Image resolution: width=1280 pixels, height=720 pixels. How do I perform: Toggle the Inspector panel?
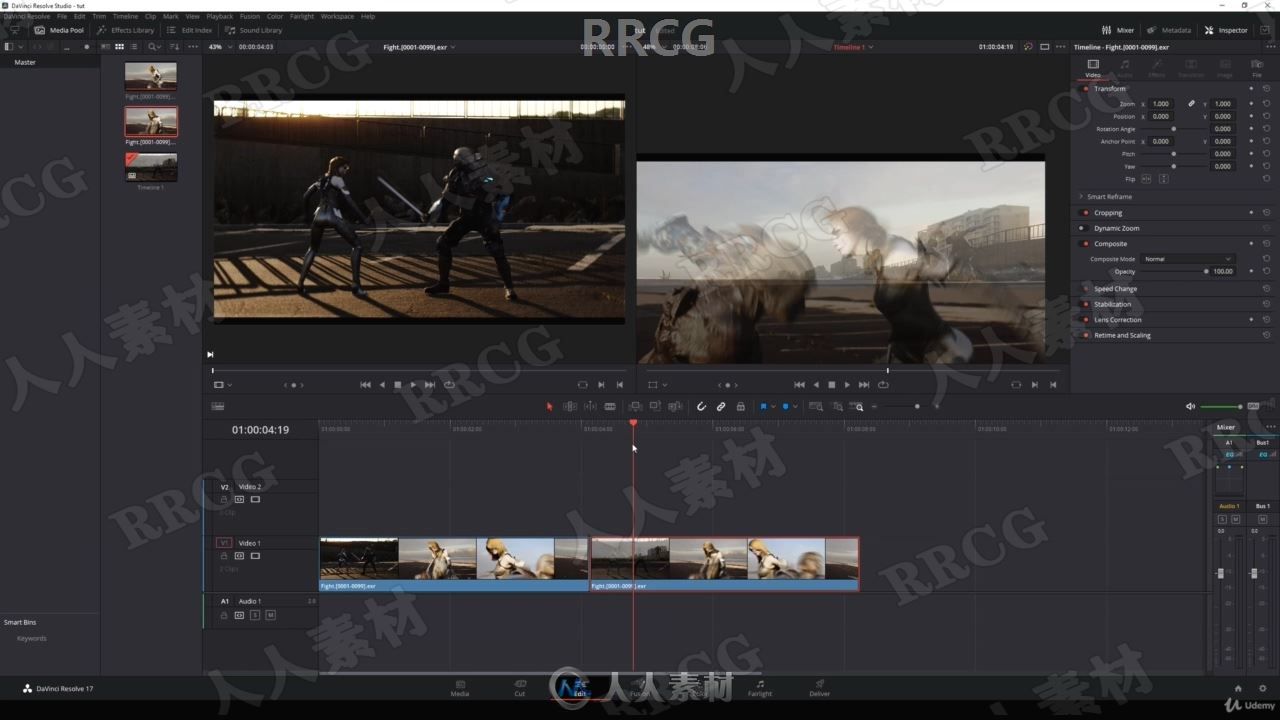[1226, 30]
